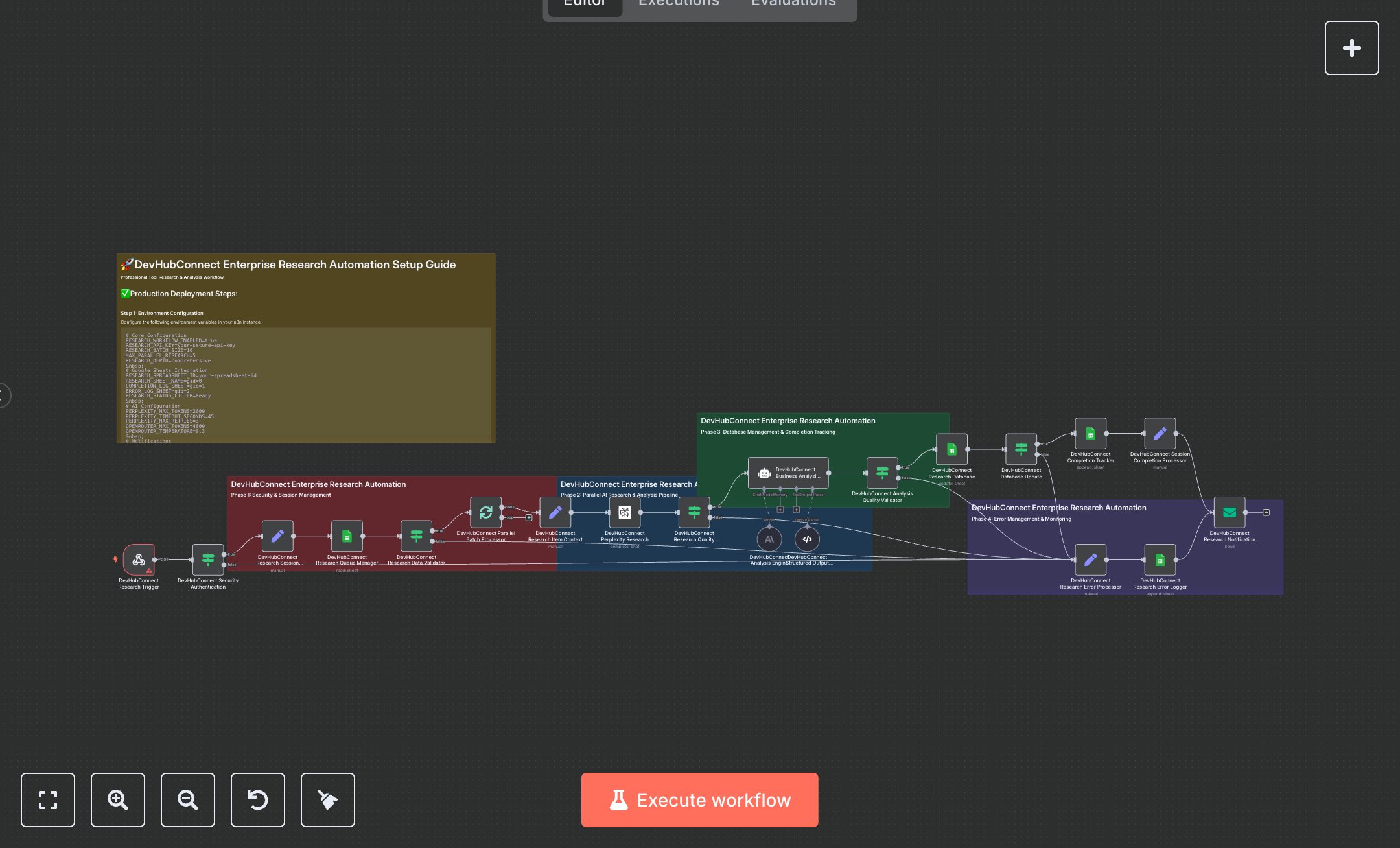Click the Research Error Logger sheets node
Image resolution: width=1400 pixels, height=848 pixels.
point(1160,559)
